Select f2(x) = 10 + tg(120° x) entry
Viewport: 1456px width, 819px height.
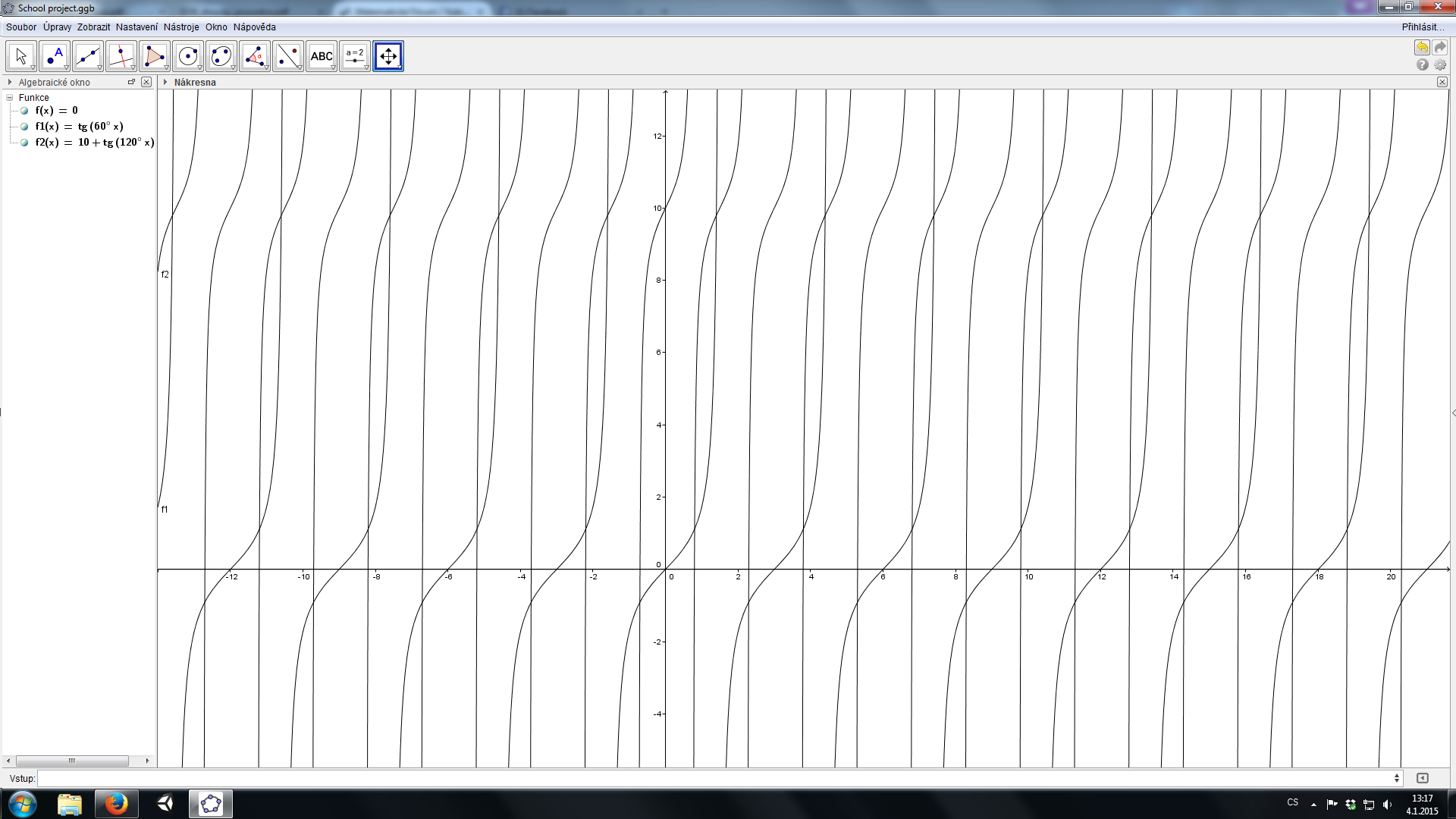(95, 143)
